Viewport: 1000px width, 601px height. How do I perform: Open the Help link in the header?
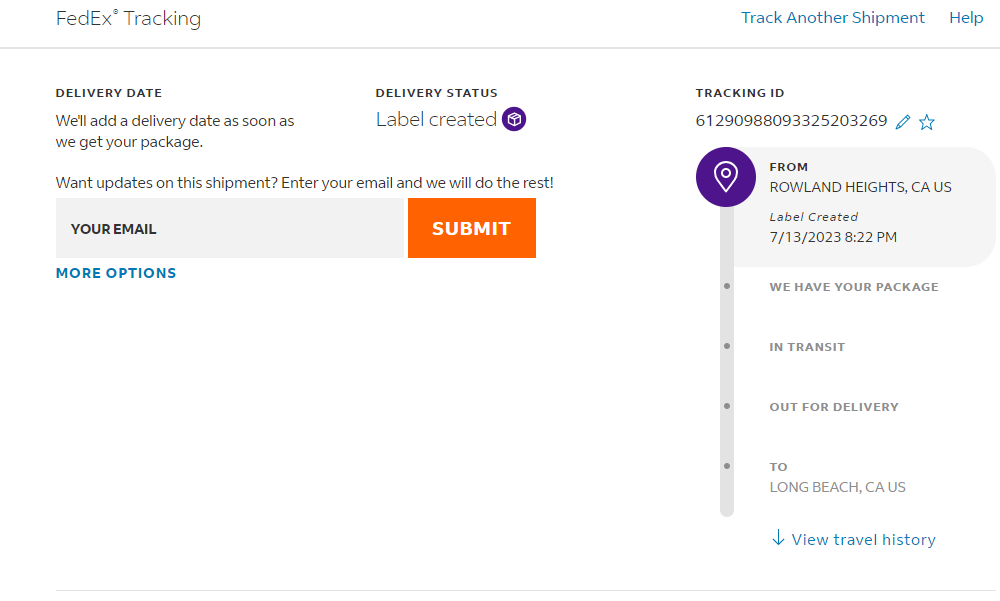click(966, 18)
